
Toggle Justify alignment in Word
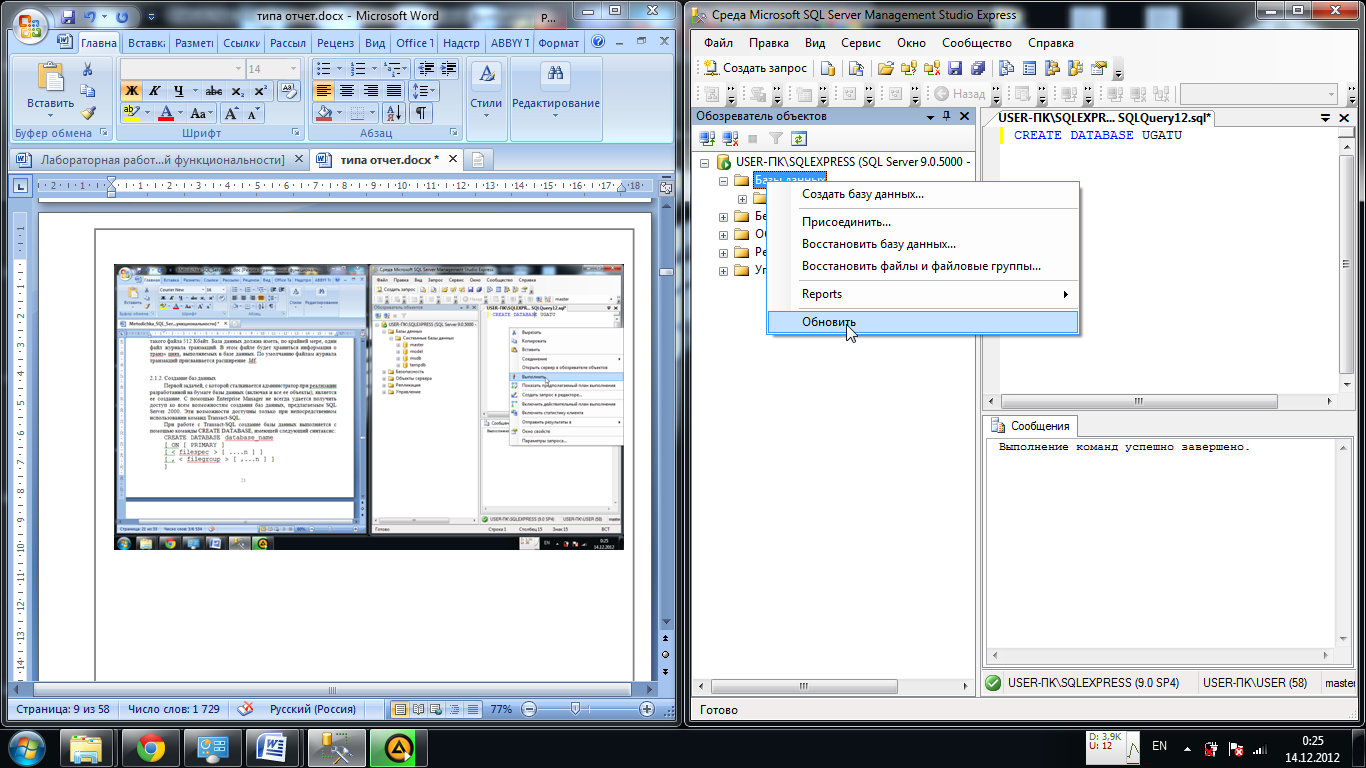(x=392, y=91)
